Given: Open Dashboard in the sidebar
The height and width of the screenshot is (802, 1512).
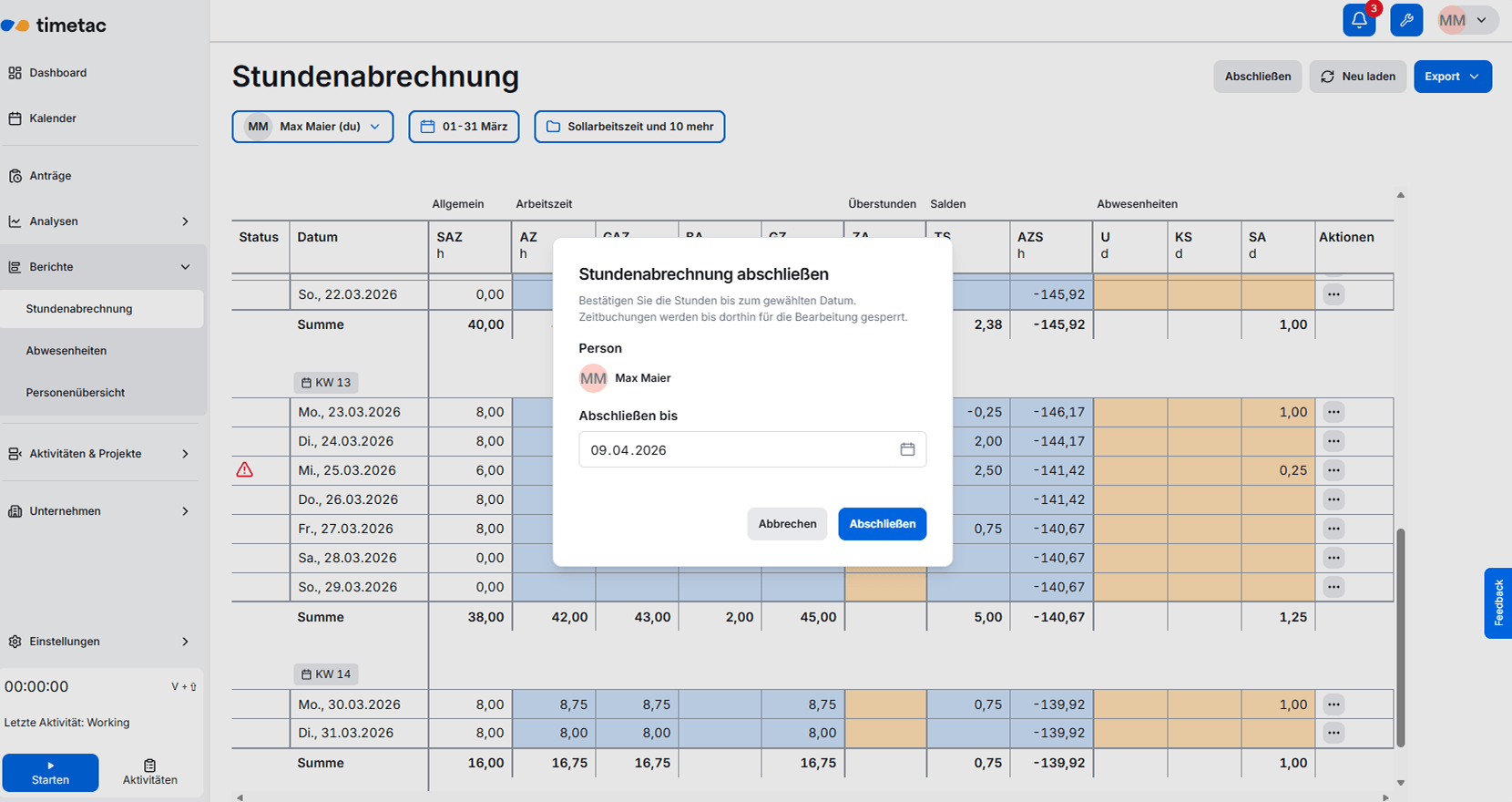Looking at the screenshot, I should click(102, 73).
